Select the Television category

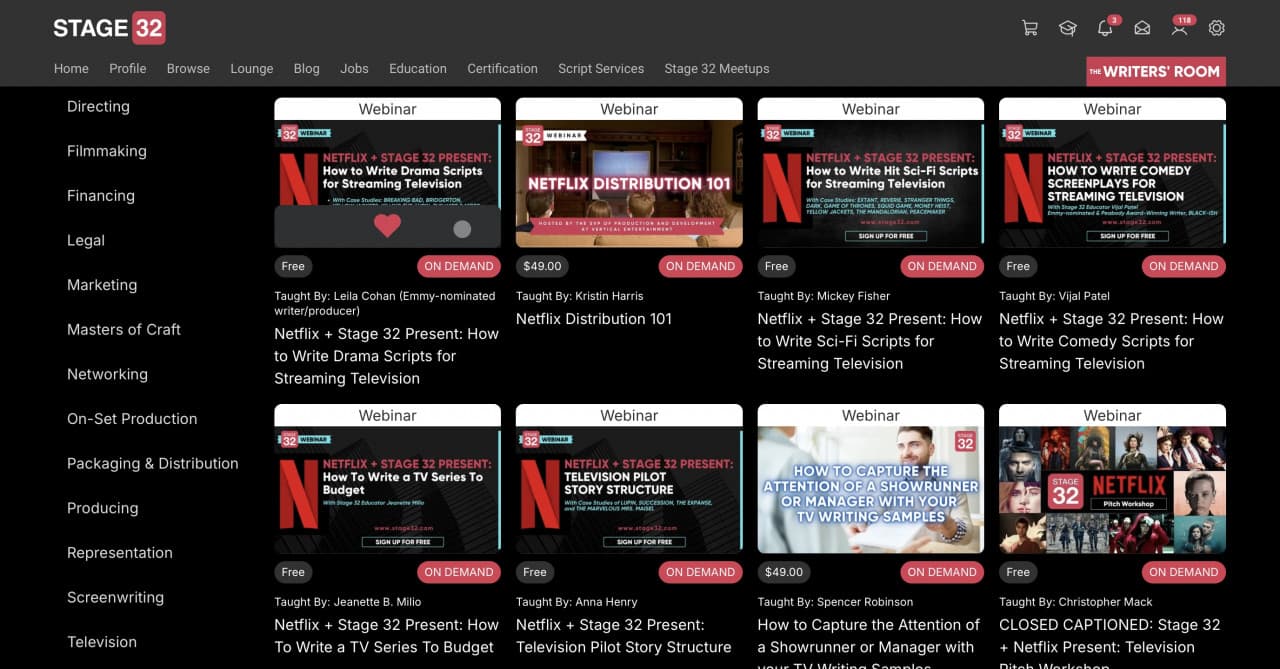102,642
